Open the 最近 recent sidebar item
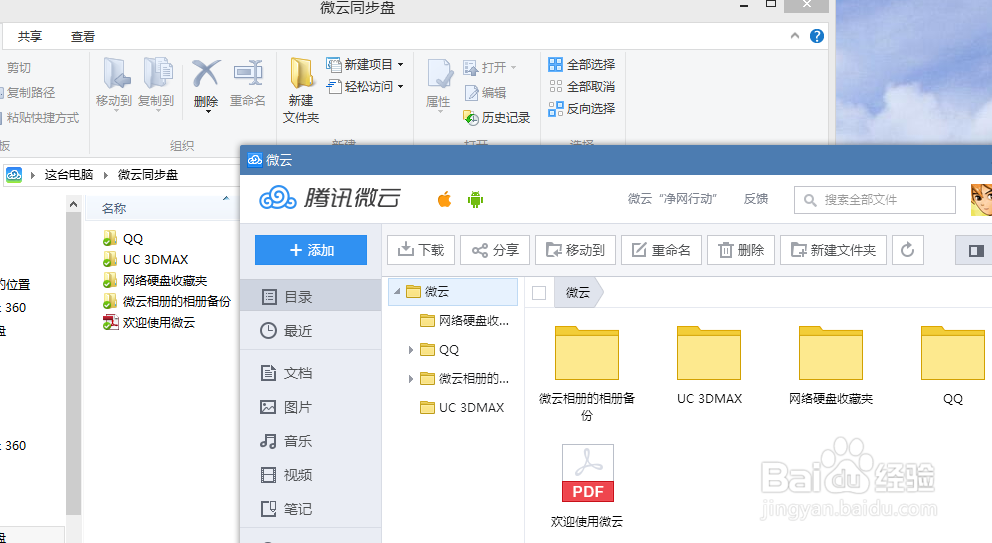Viewport: 992px width, 543px height. click(311, 331)
